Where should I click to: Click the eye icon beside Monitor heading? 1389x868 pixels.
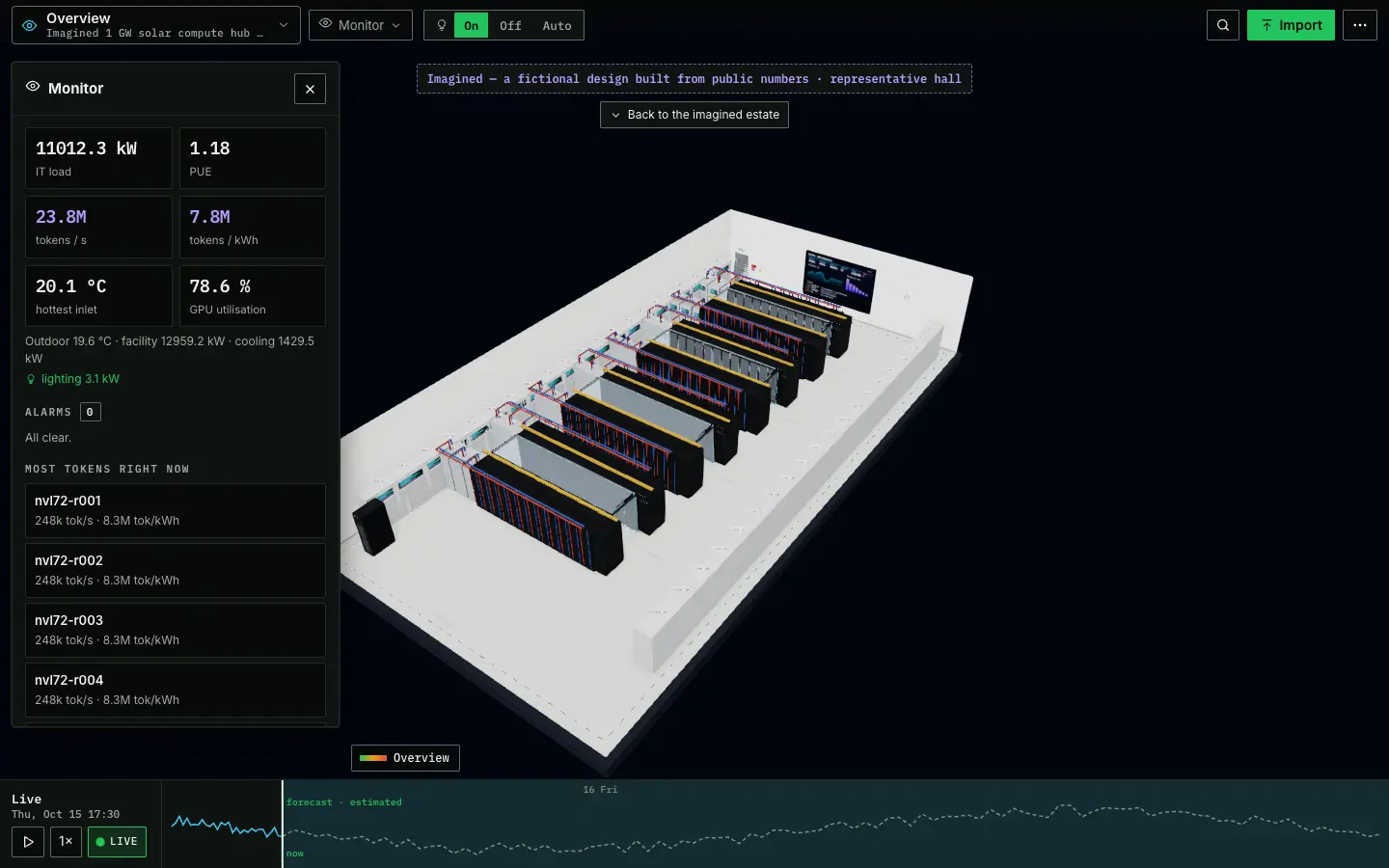tap(33, 87)
